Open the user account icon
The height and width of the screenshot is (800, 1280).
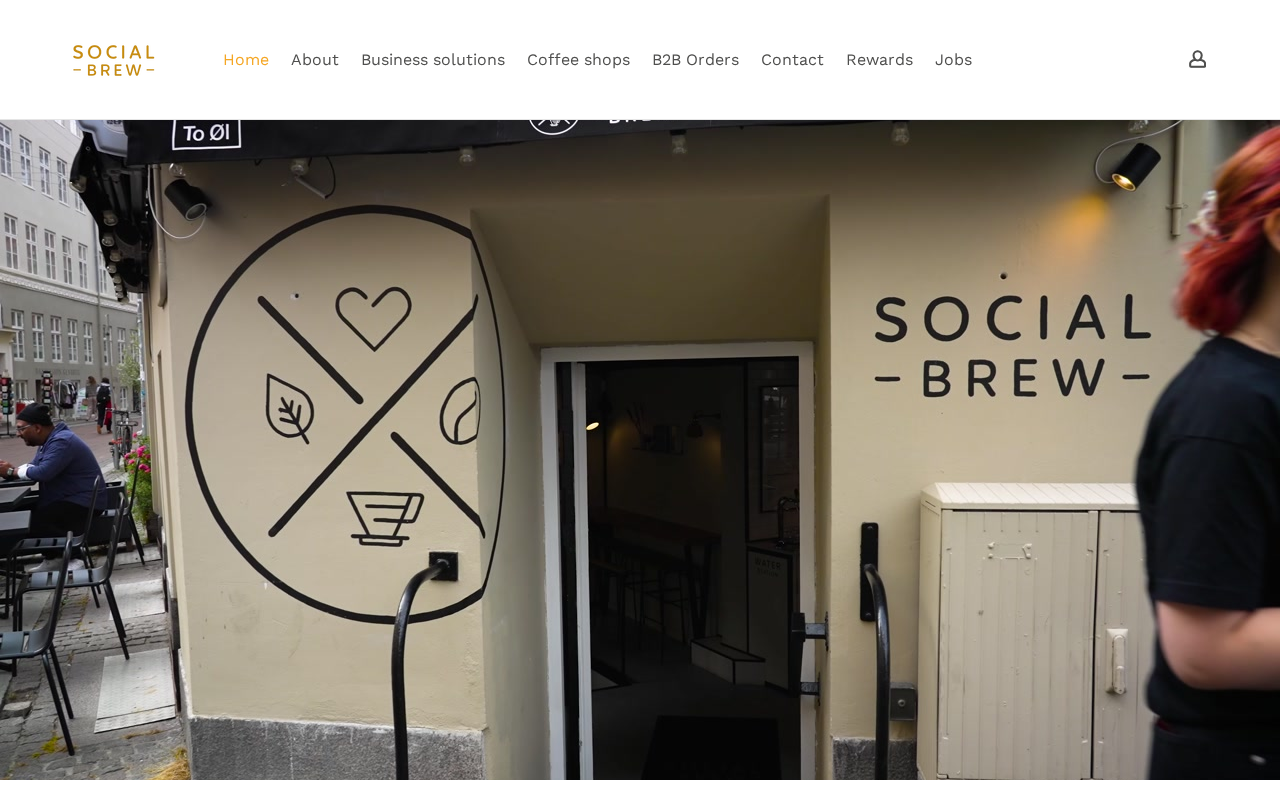coord(1197,60)
